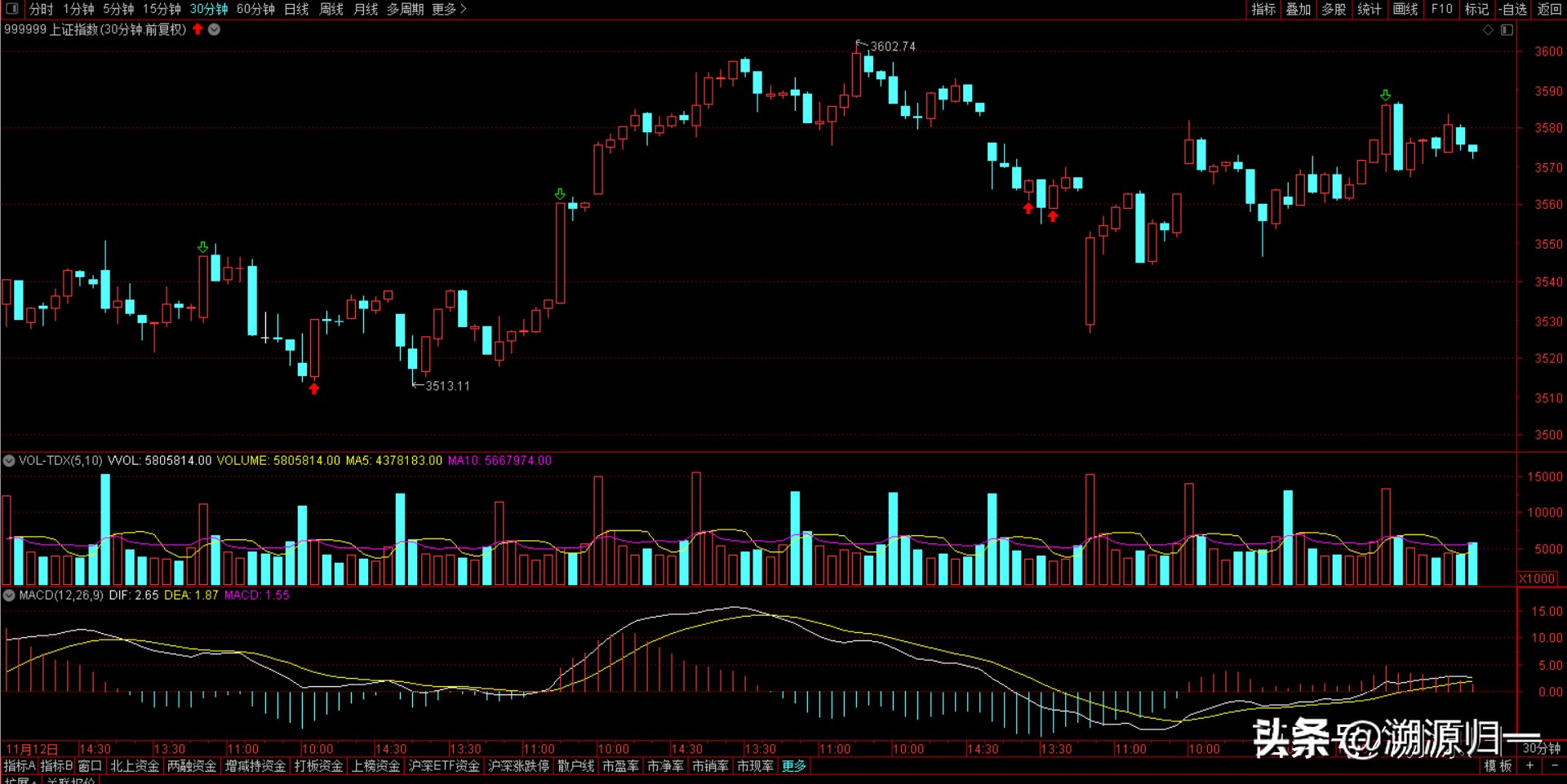Open the 统计 statistics tool
This screenshot has height=784, width=1567.
(1369, 9)
